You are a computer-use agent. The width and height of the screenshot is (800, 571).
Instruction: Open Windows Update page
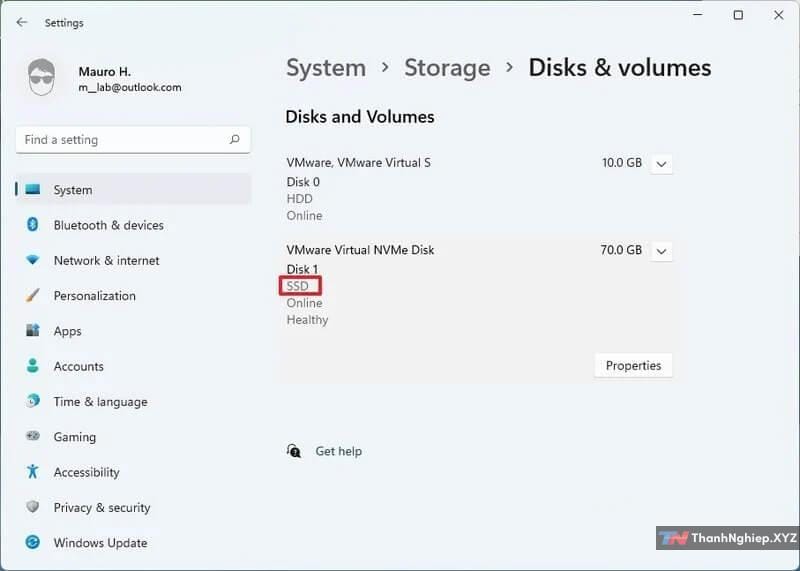(x=133, y=542)
